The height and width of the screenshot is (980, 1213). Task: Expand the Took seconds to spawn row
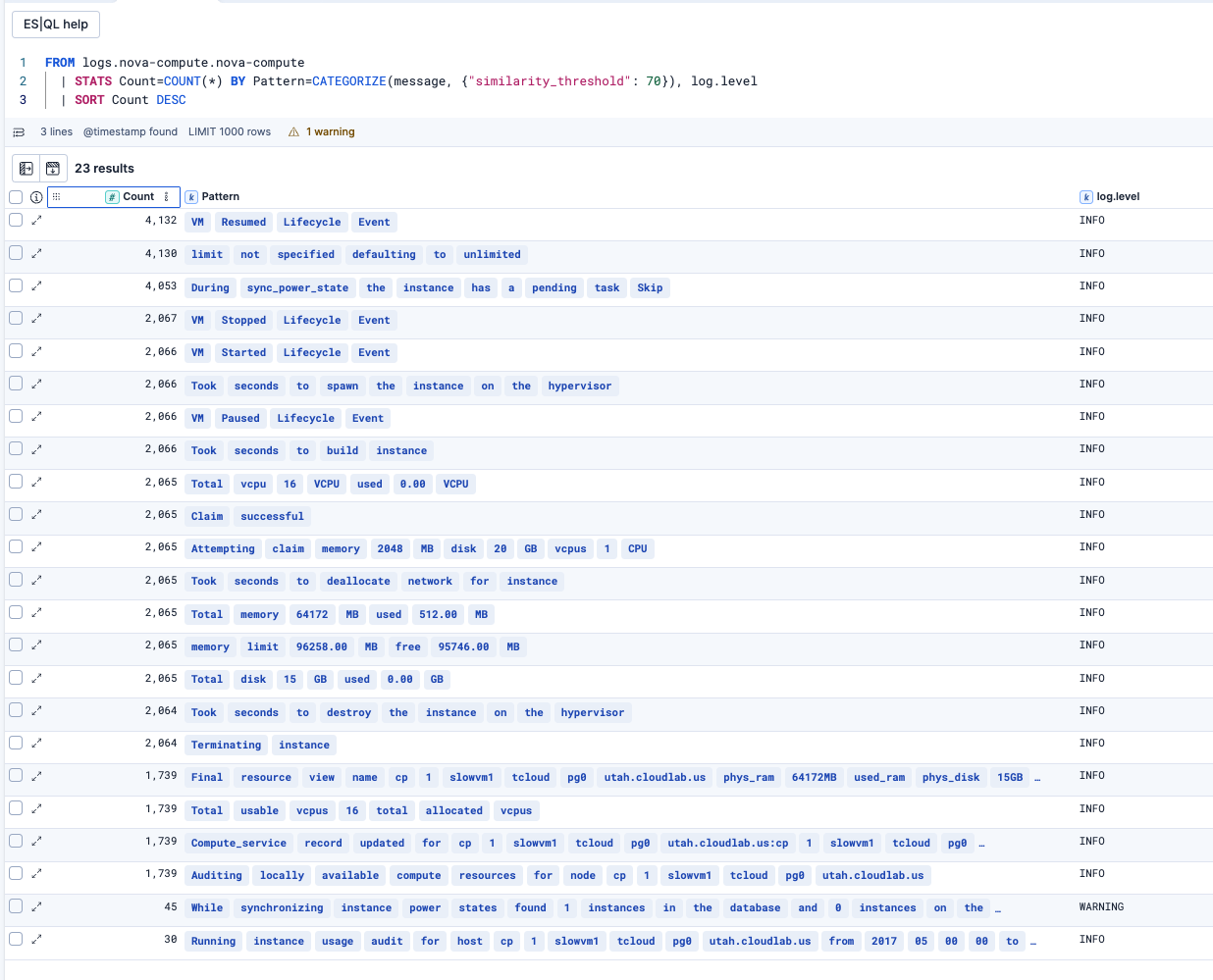click(36, 384)
